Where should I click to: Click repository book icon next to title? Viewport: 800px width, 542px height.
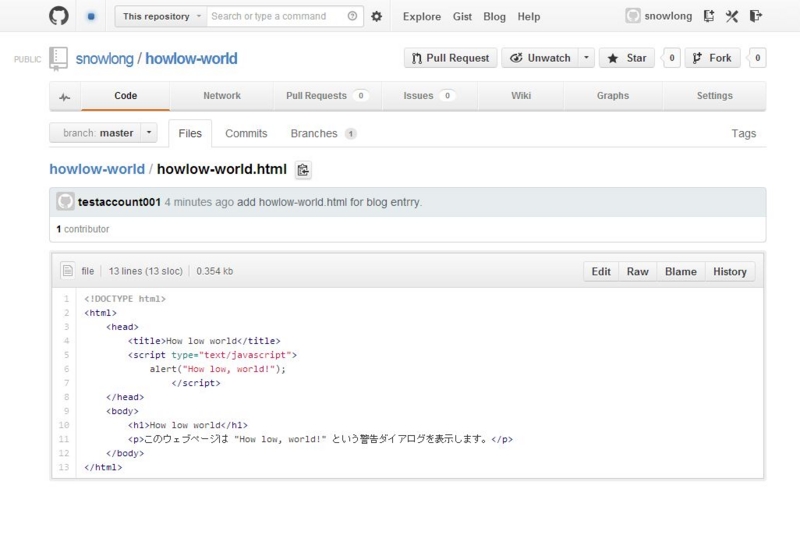[58, 59]
